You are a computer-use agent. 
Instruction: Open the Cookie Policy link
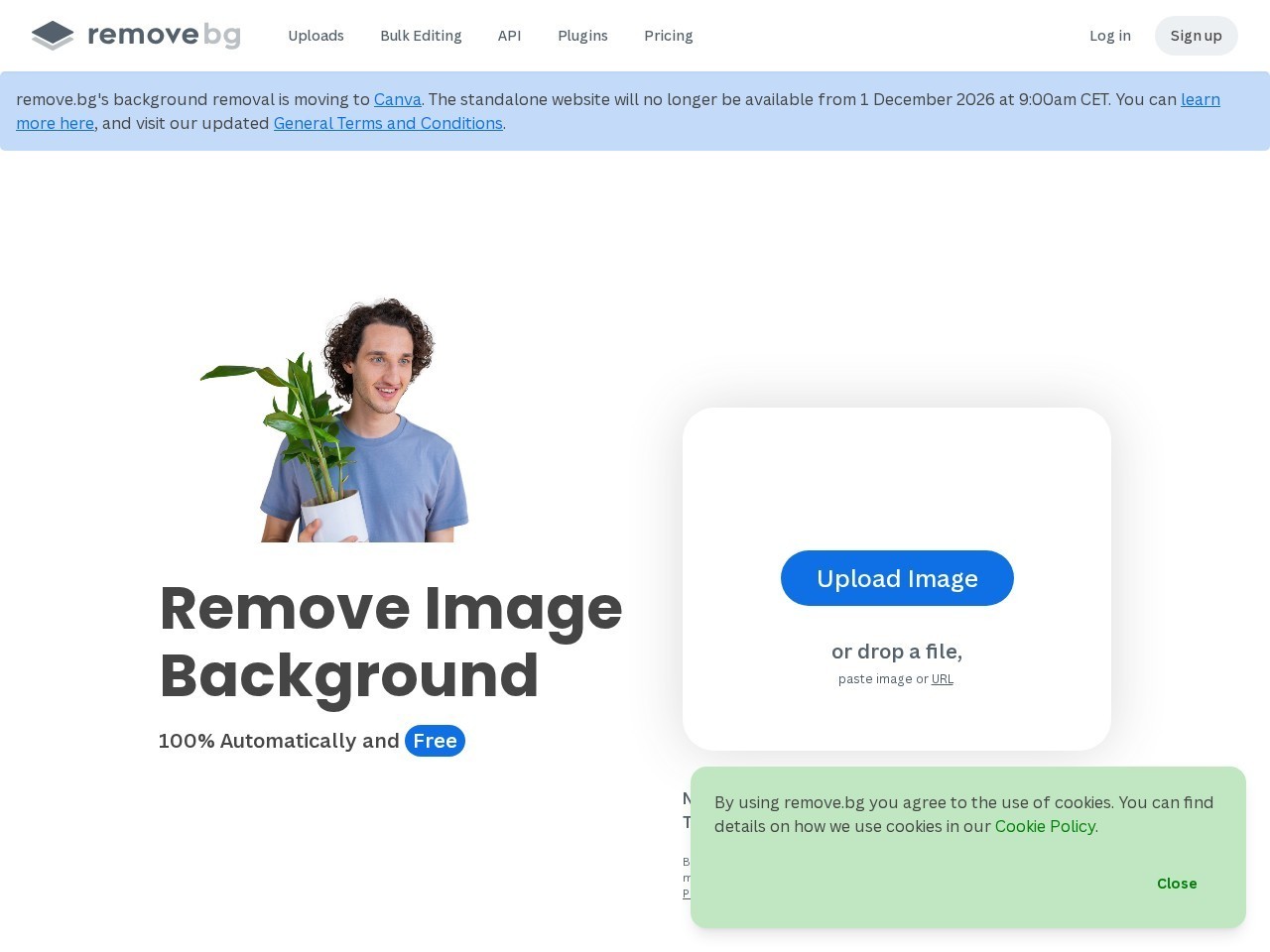(1045, 826)
